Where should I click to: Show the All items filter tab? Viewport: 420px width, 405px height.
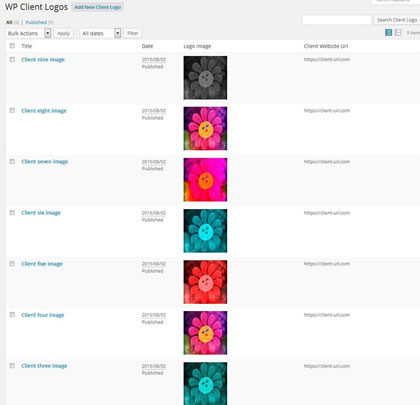point(9,22)
